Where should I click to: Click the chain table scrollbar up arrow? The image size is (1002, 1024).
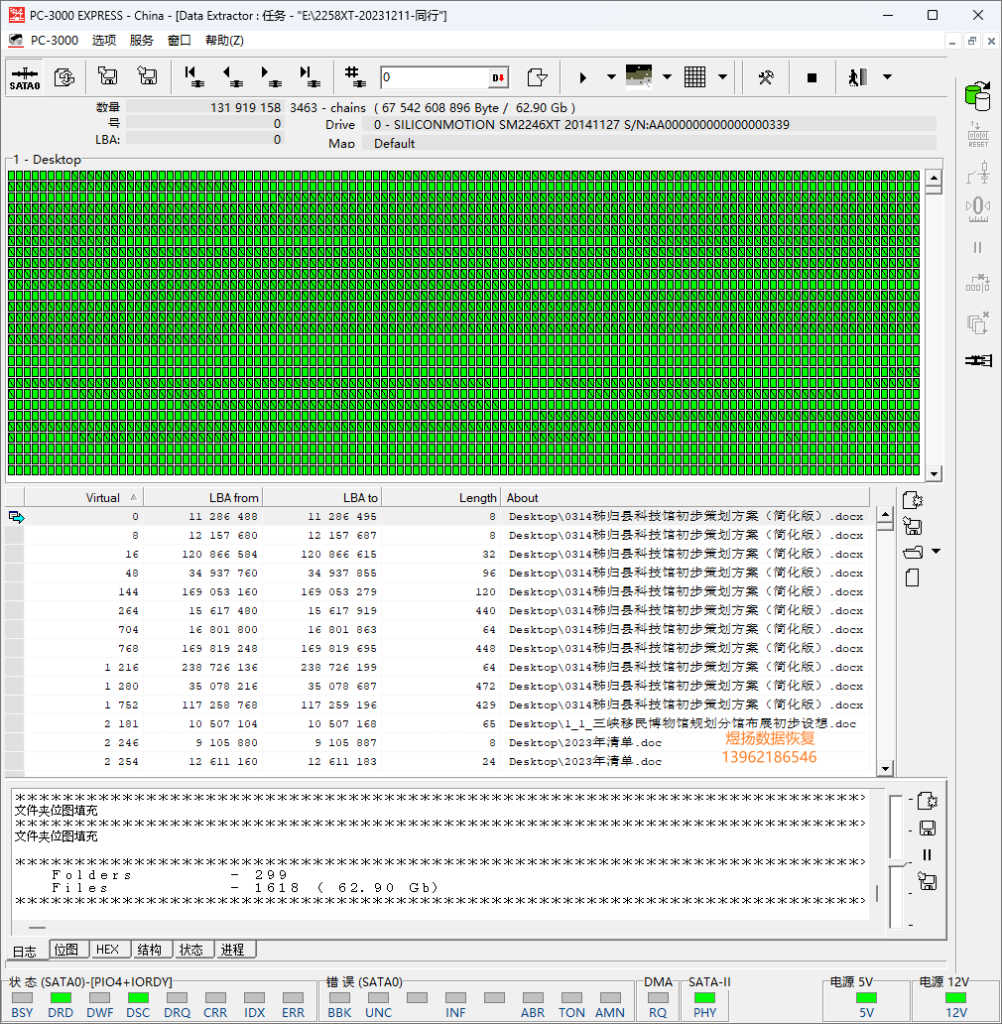[x=885, y=515]
